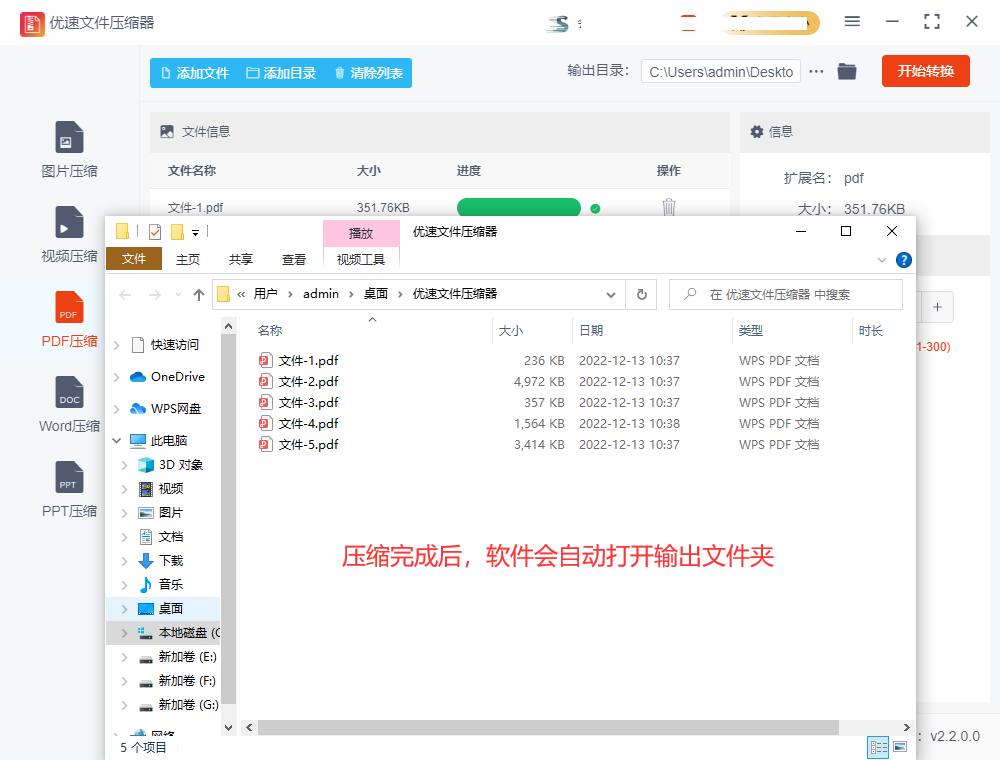Click the 清除列表 clear list button
The width and height of the screenshot is (1000, 760).
pos(369,73)
